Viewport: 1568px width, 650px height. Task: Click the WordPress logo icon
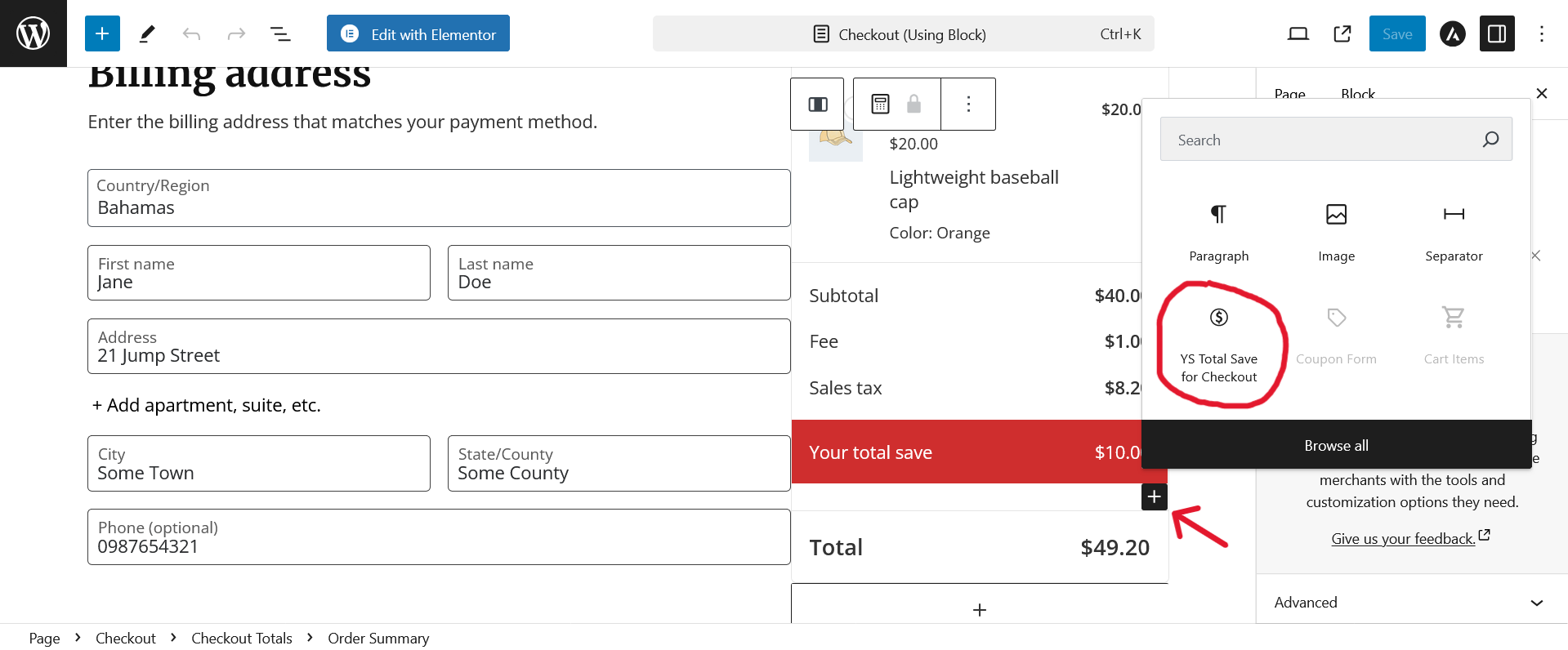pos(34,33)
